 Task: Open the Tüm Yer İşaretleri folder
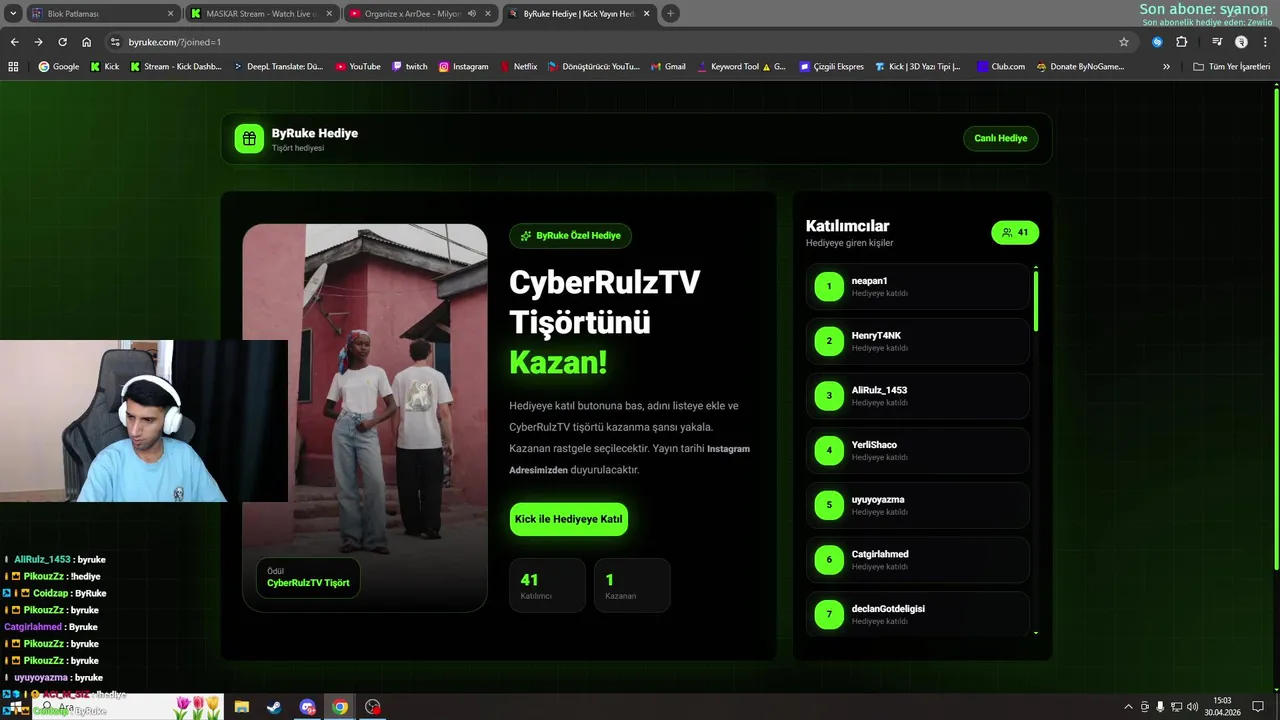coord(1231,67)
